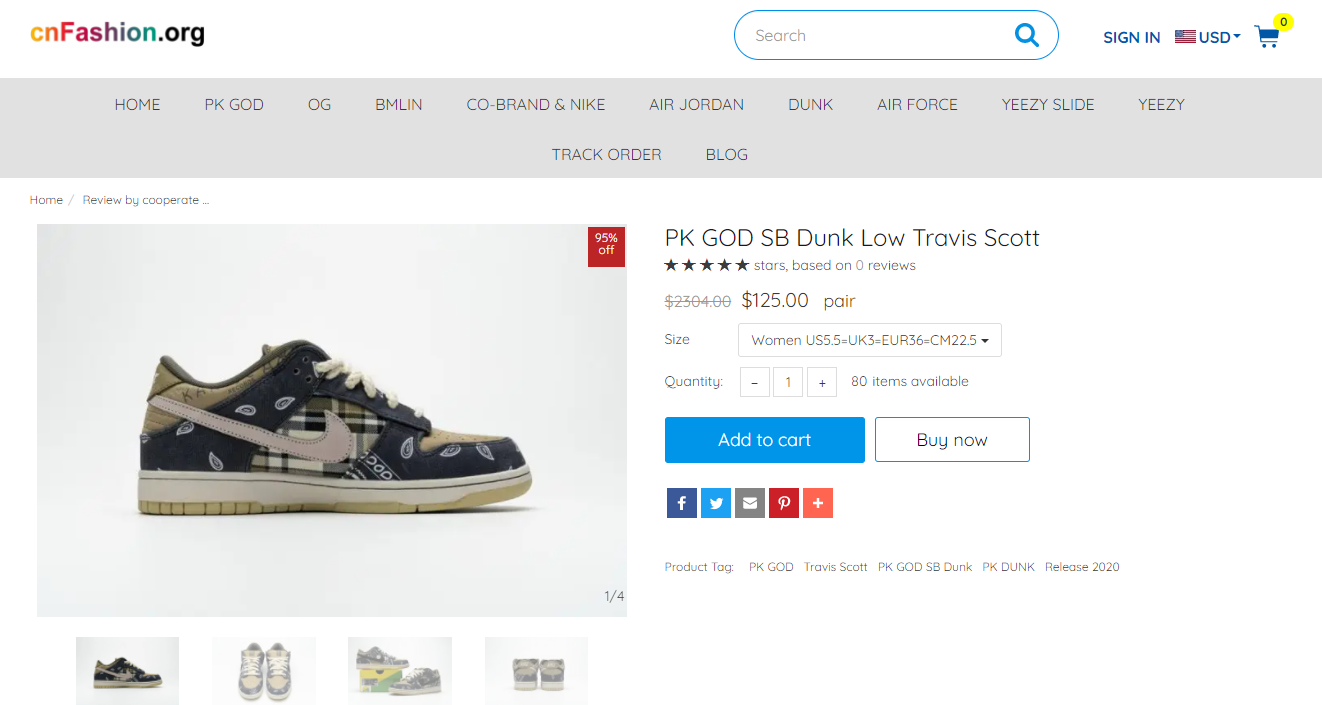Select the second shoe thumbnail
The image size is (1322, 705).
(x=264, y=671)
